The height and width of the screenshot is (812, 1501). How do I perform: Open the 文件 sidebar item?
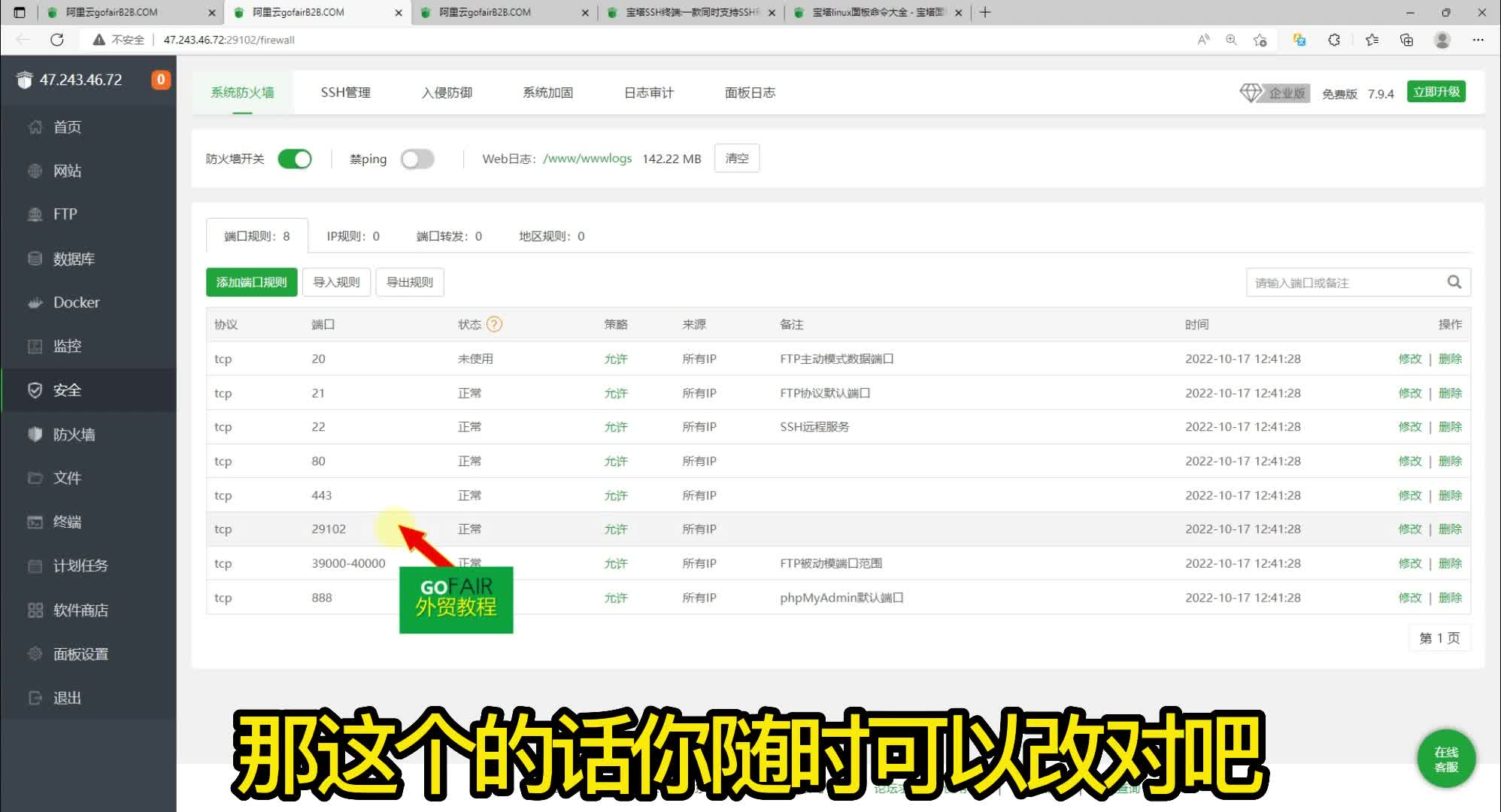(x=88, y=478)
